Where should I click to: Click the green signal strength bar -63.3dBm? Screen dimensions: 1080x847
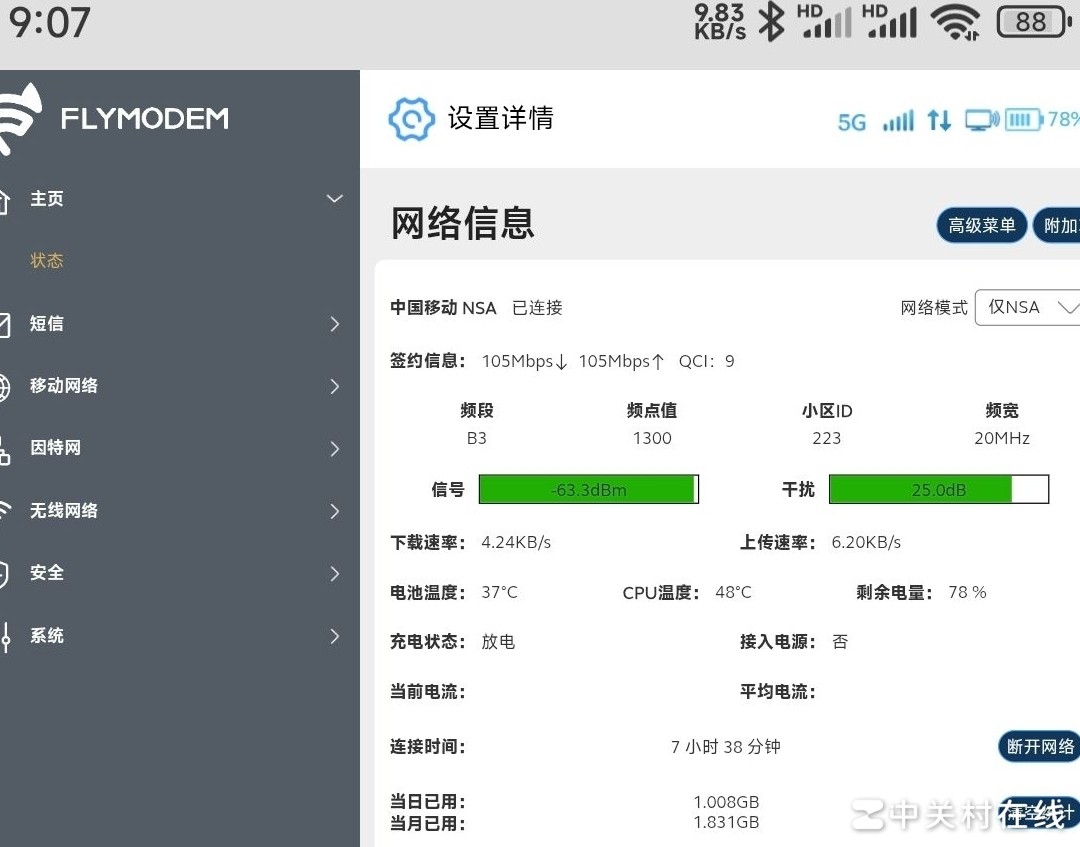pos(588,490)
